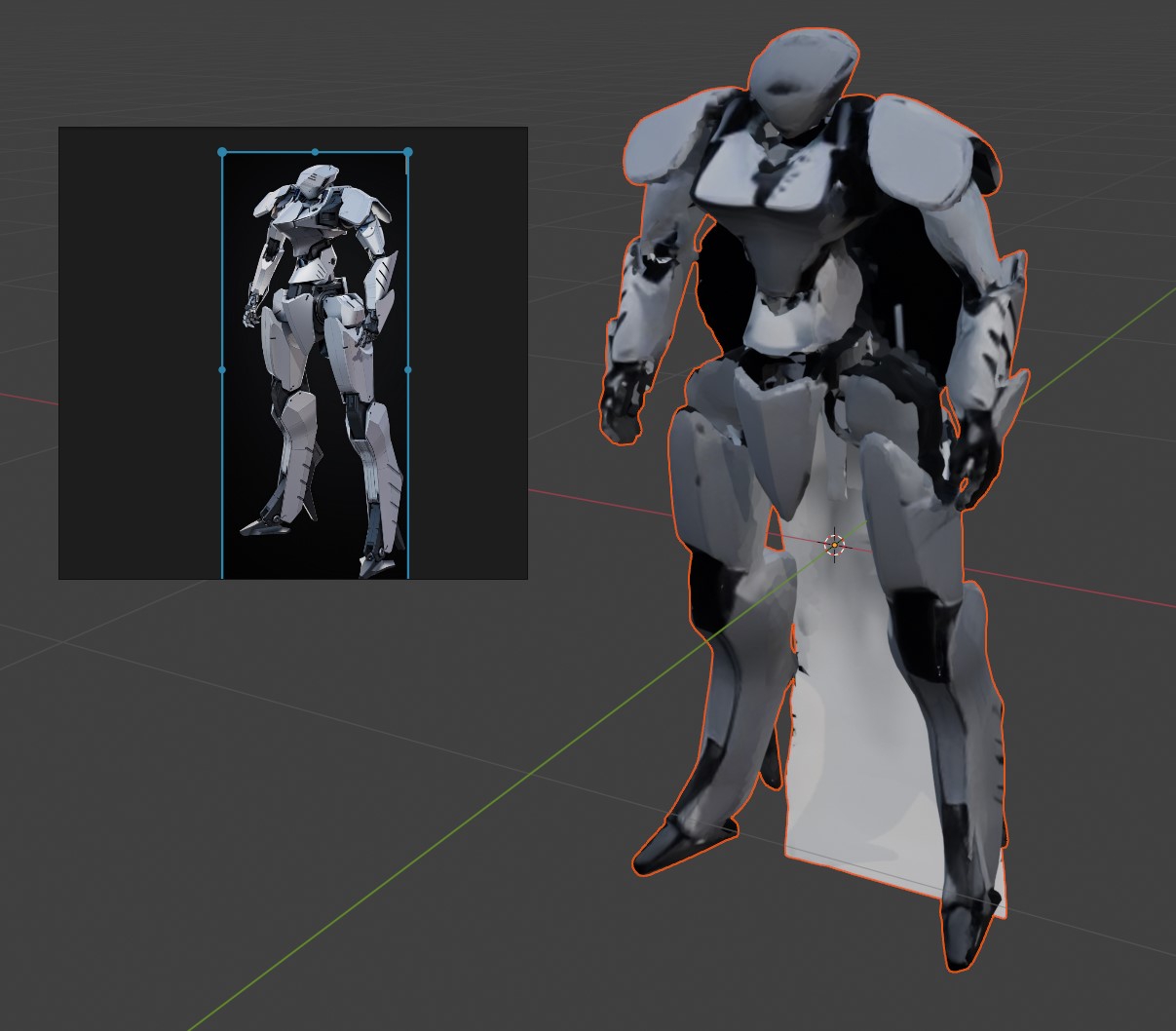Click the 3D model's right-side shoulder pad

[x=924, y=146]
